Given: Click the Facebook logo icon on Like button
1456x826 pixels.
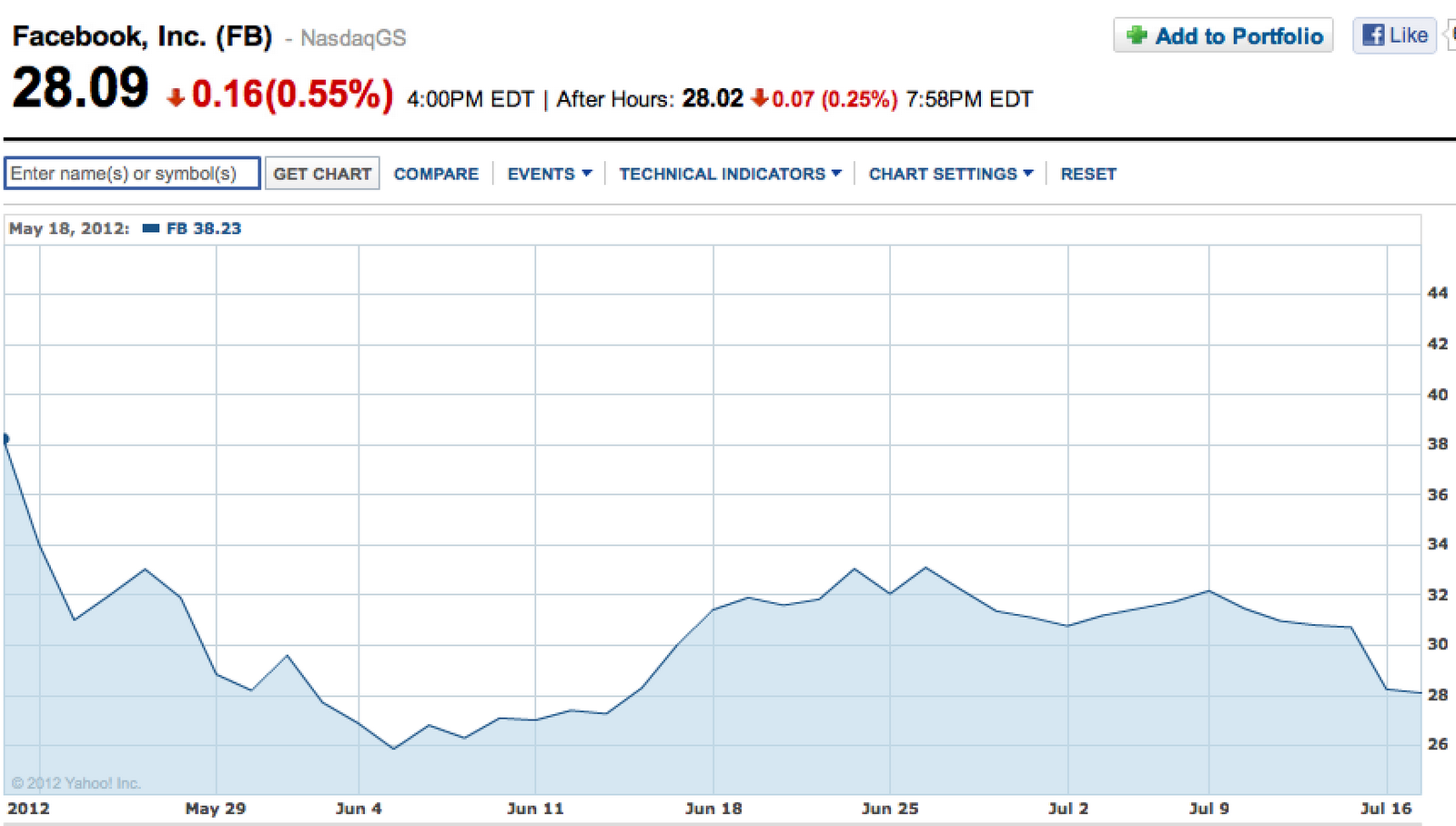Looking at the screenshot, I should [1373, 35].
